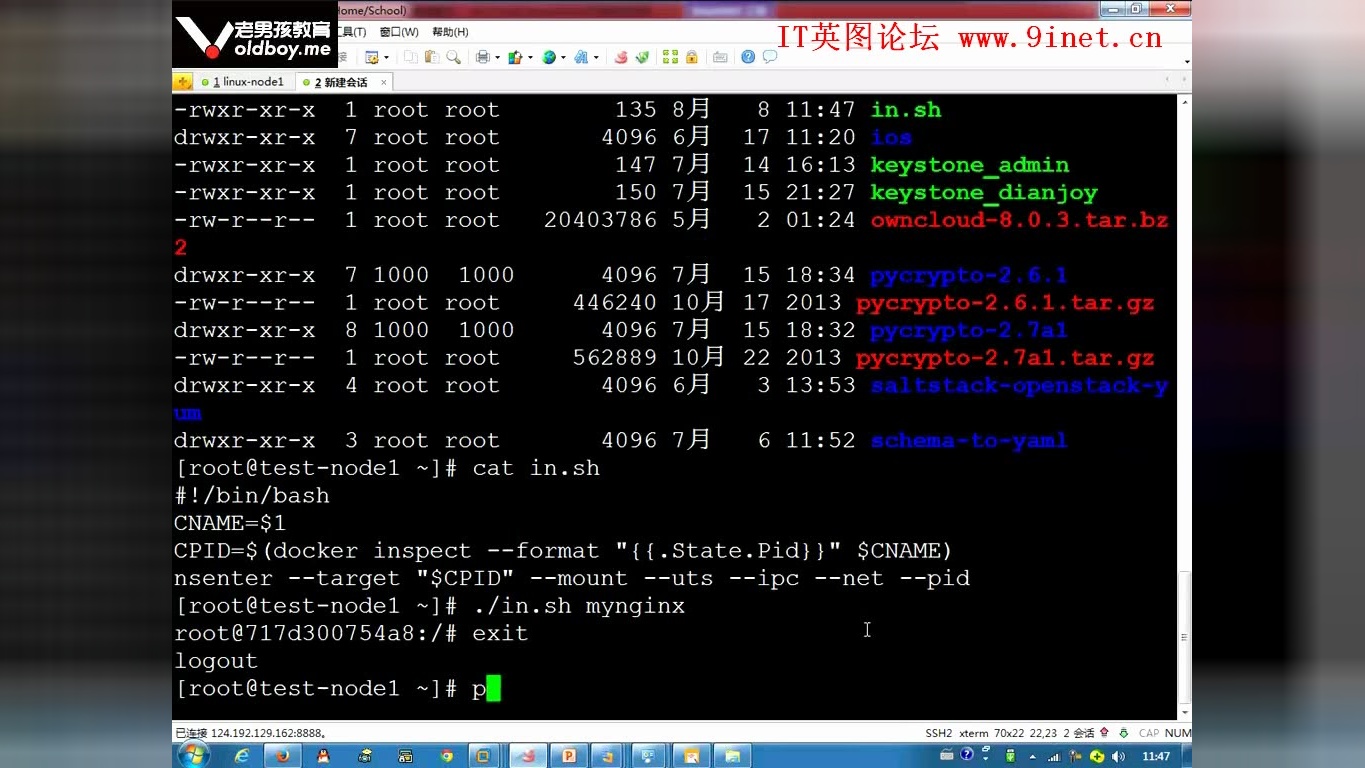Click the 2 会话 status entry
This screenshot has width=1365, height=768.
click(x=1079, y=733)
